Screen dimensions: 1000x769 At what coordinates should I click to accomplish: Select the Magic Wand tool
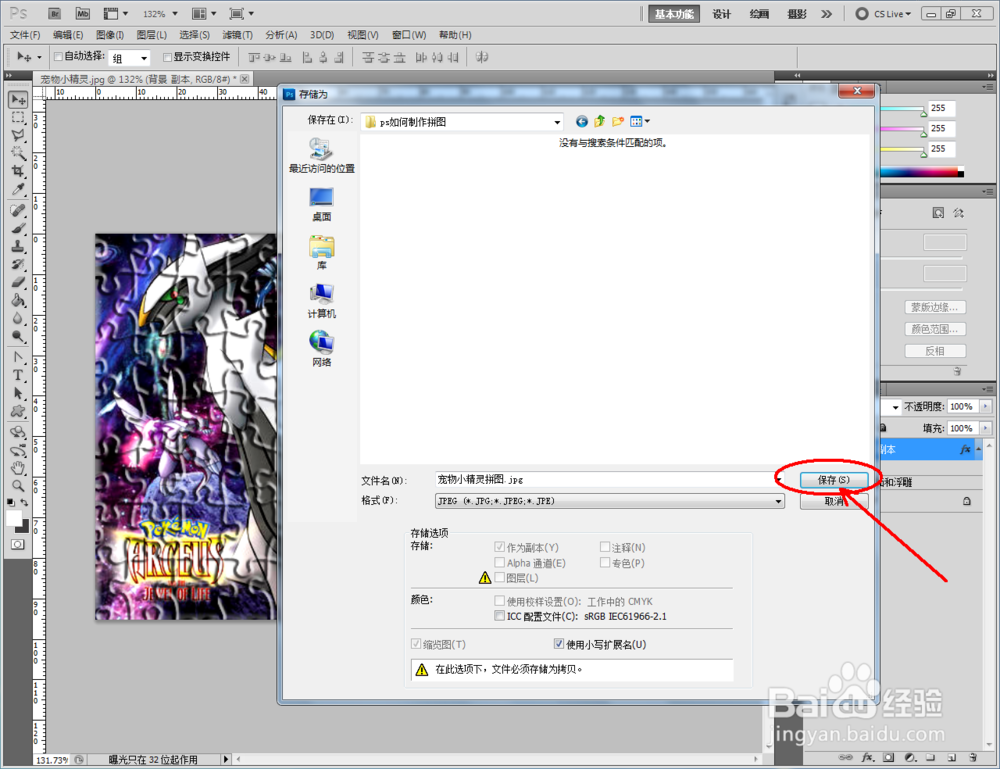click(x=18, y=153)
